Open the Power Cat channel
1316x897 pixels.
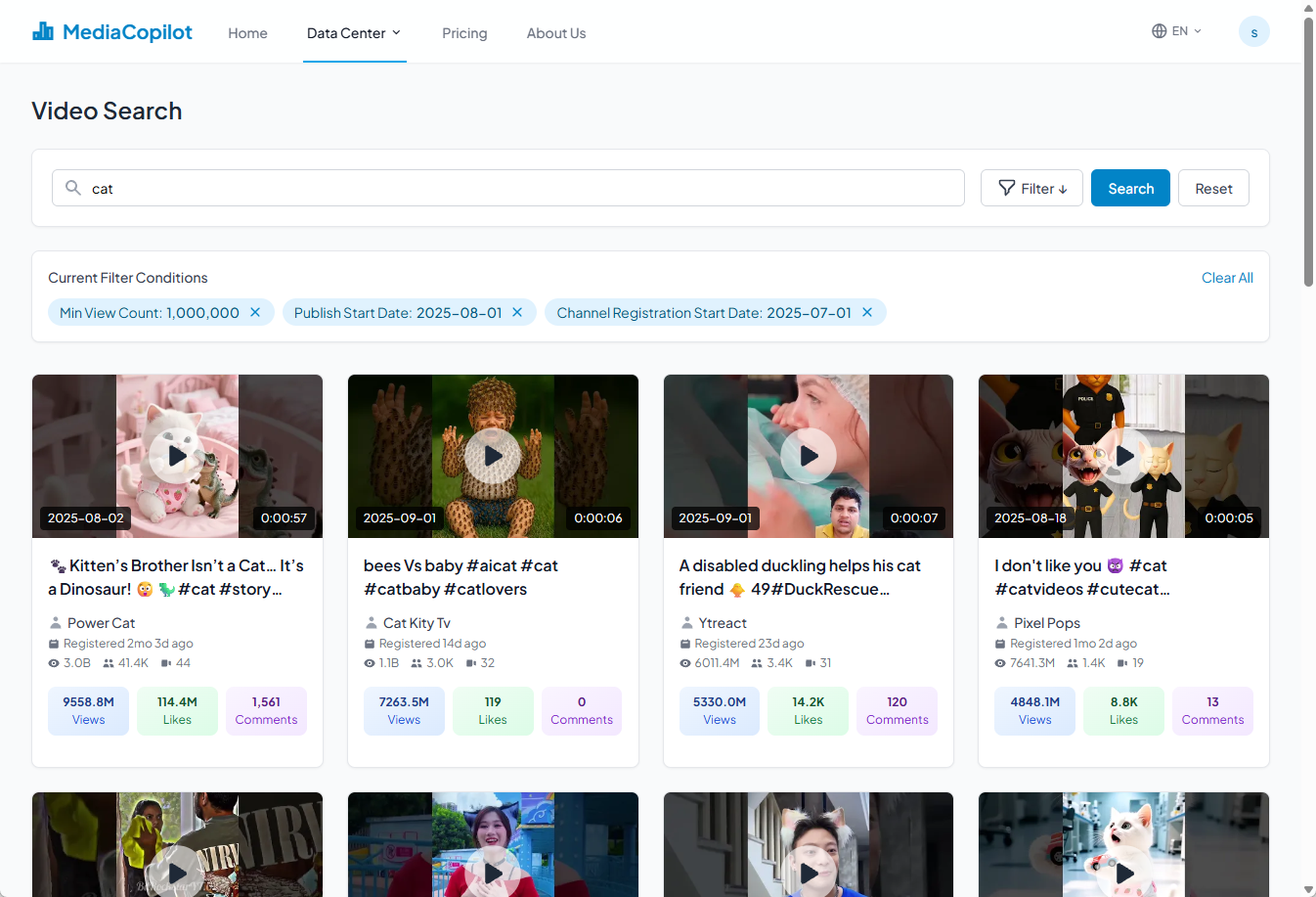[x=101, y=623]
